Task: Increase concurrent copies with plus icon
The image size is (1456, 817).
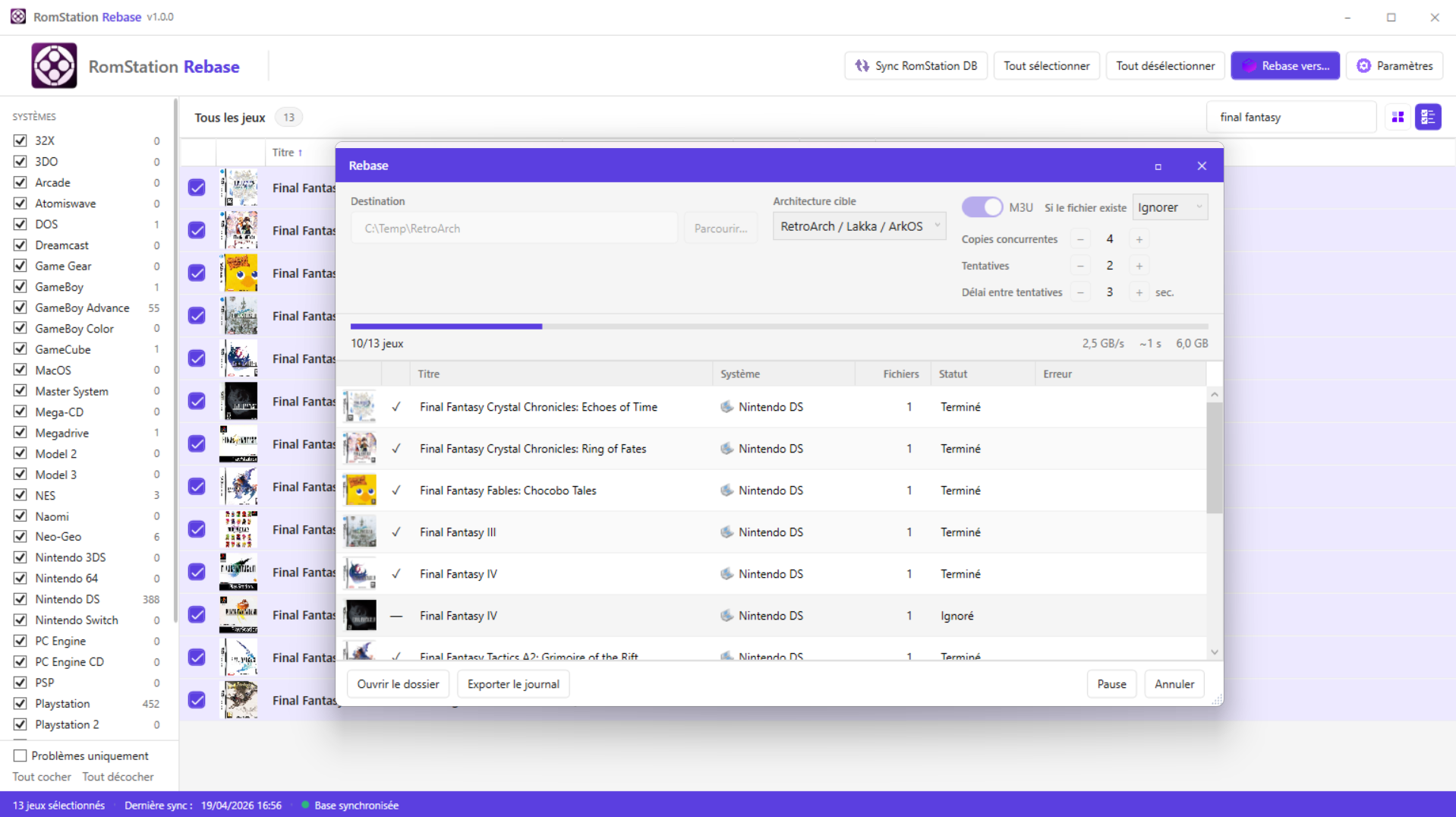Action: (1139, 239)
